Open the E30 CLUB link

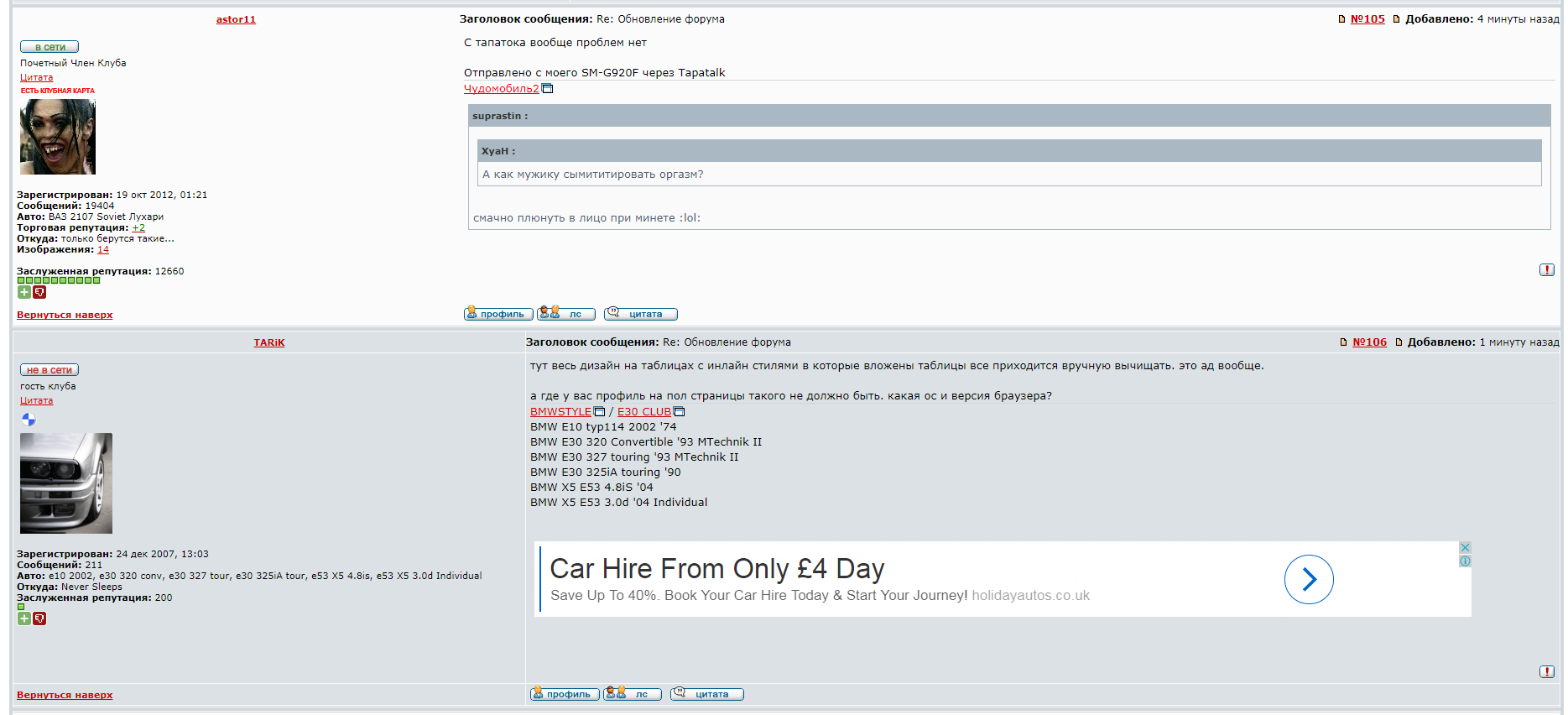click(x=643, y=412)
